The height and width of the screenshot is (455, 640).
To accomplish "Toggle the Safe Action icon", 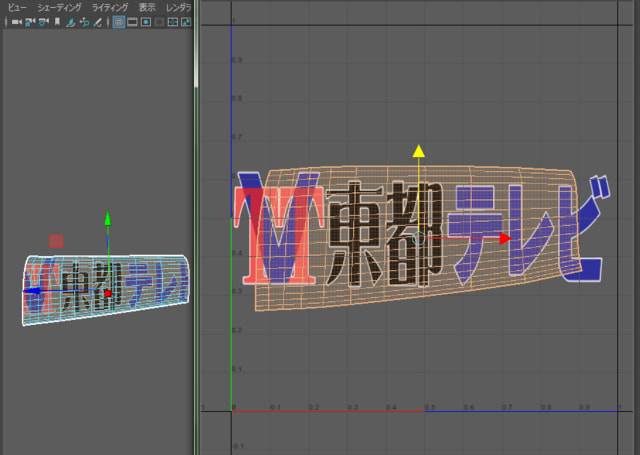I will pyautogui.click(x=186, y=22).
